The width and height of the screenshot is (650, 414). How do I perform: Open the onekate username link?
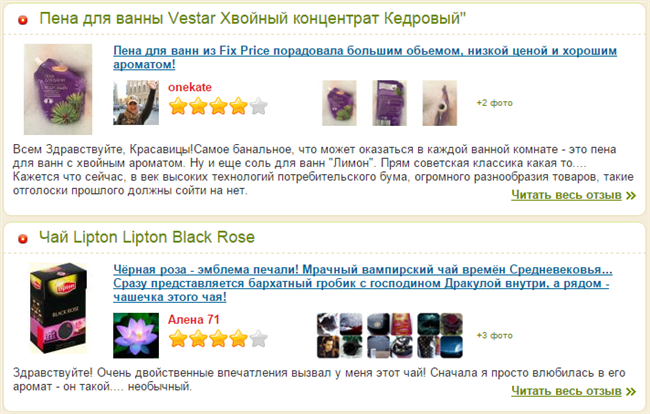click(190, 87)
